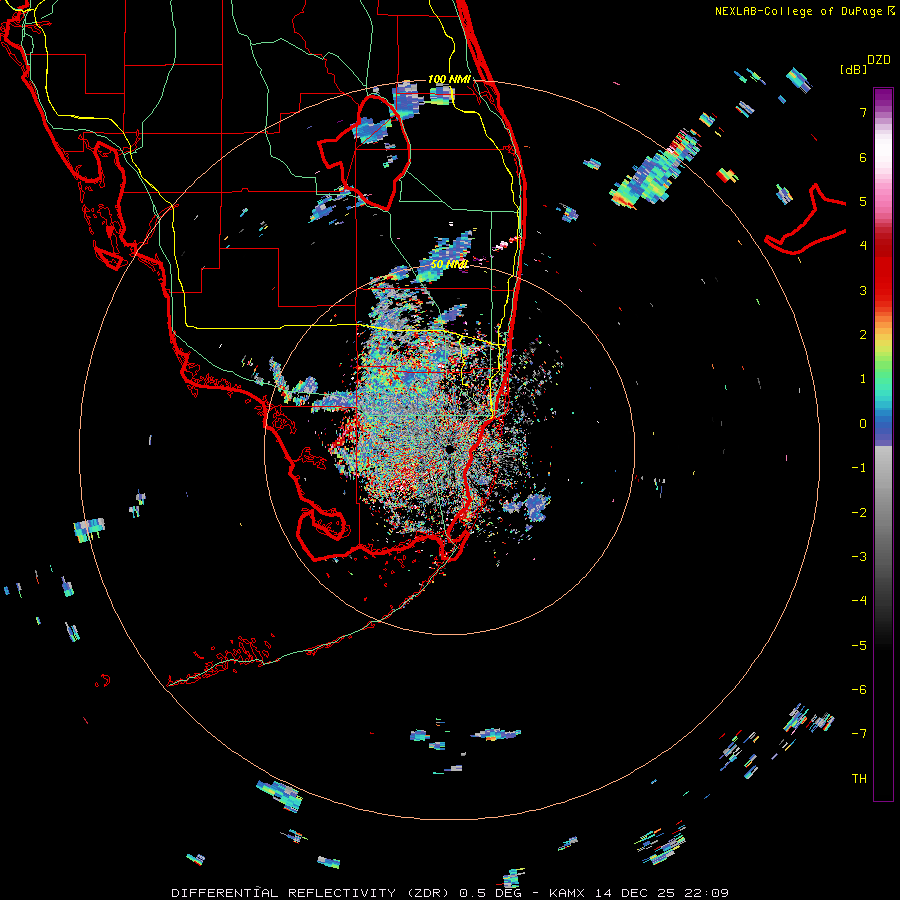The height and width of the screenshot is (900, 900).
Task: Click the KAMX station identifier in the caption
Action: [567, 893]
